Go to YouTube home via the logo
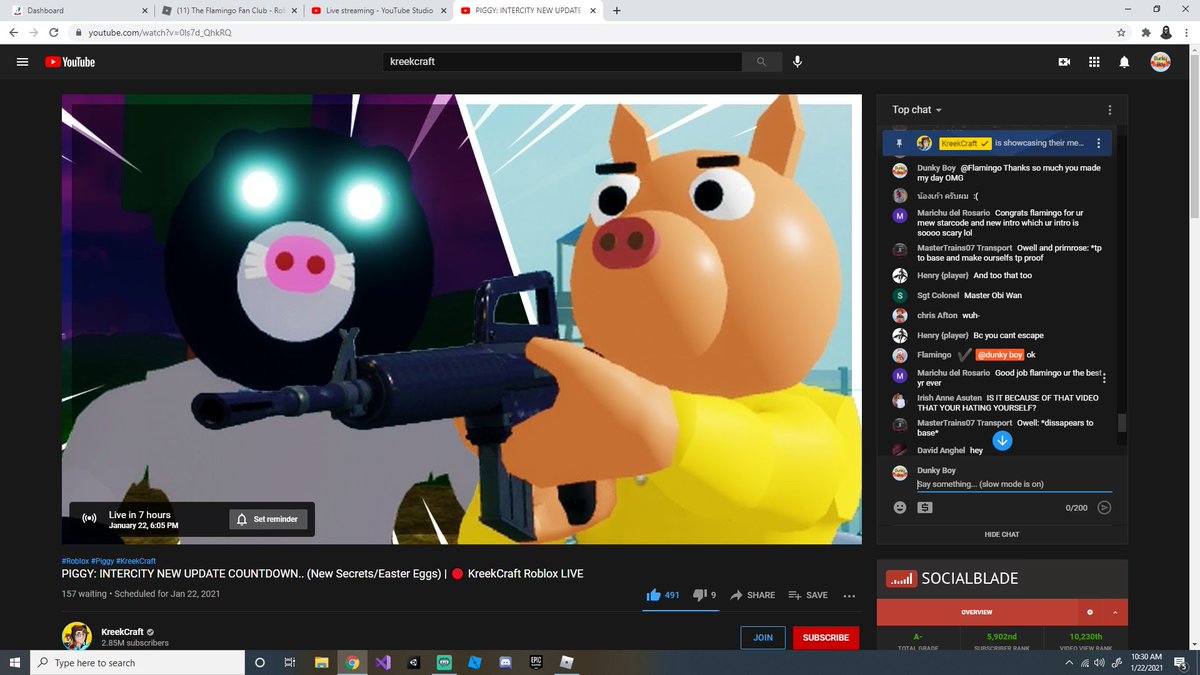Screen dimensions: 1200x675 [70, 62]
